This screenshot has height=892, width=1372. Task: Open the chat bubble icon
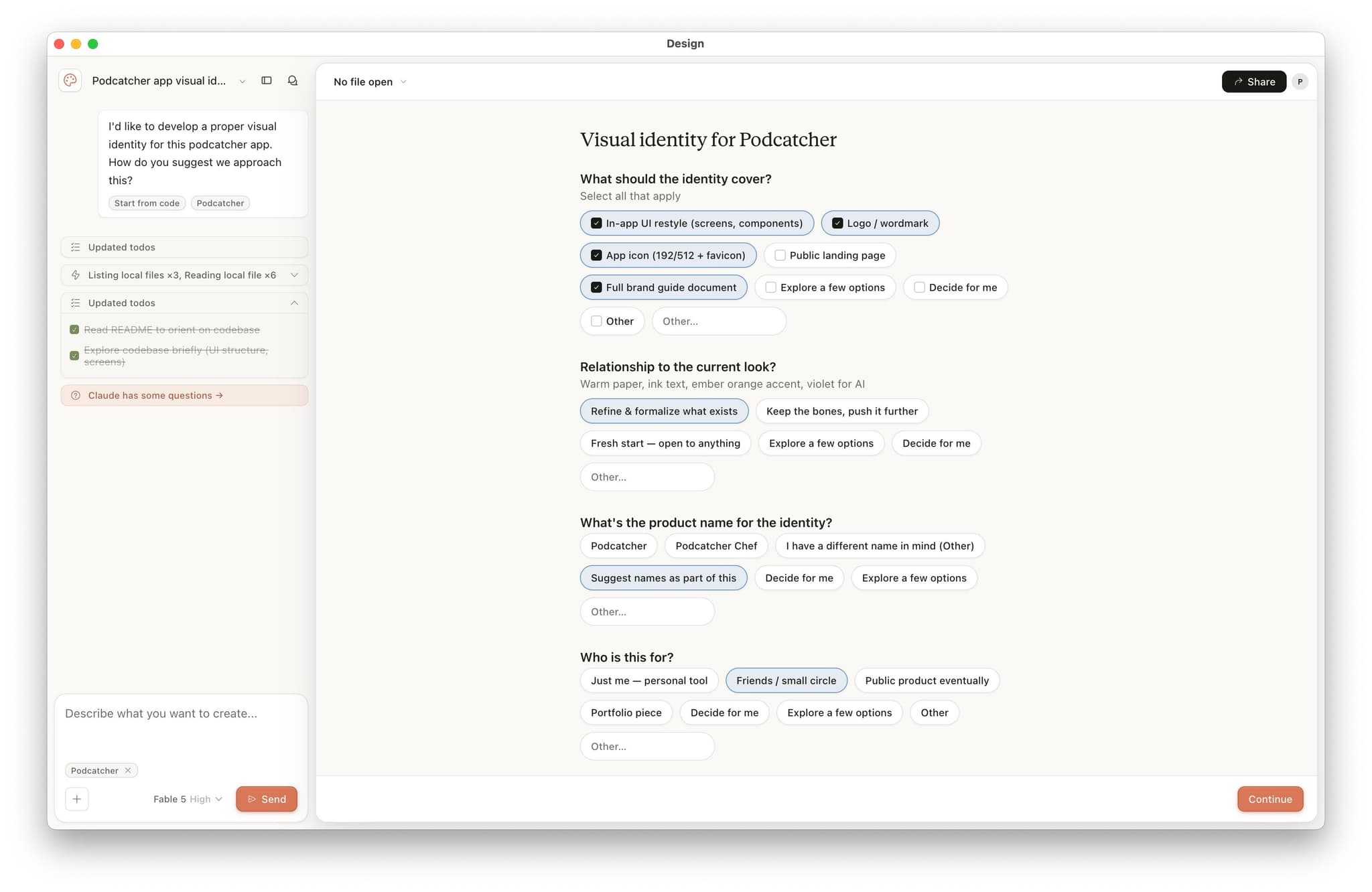(x=293, y=81)
